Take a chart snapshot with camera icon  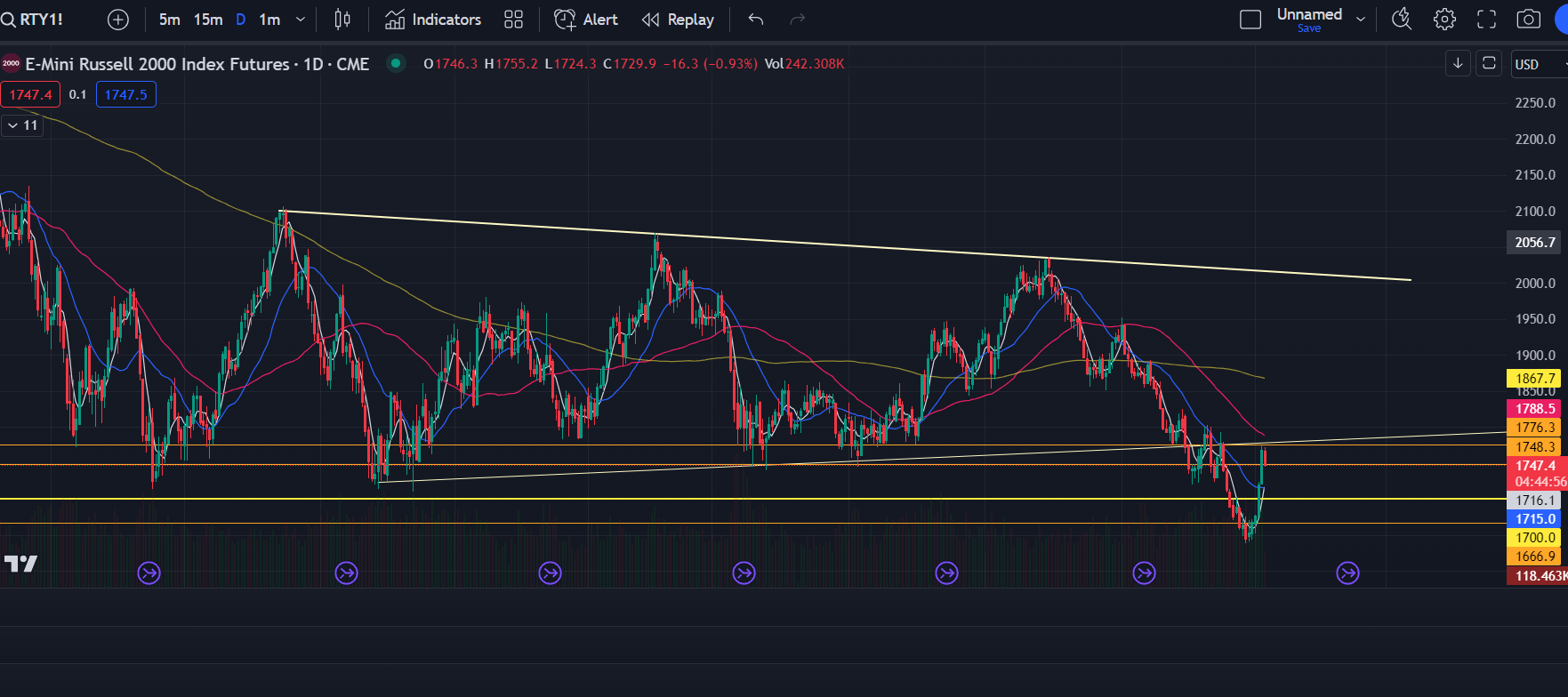(x=1529, y=20)
